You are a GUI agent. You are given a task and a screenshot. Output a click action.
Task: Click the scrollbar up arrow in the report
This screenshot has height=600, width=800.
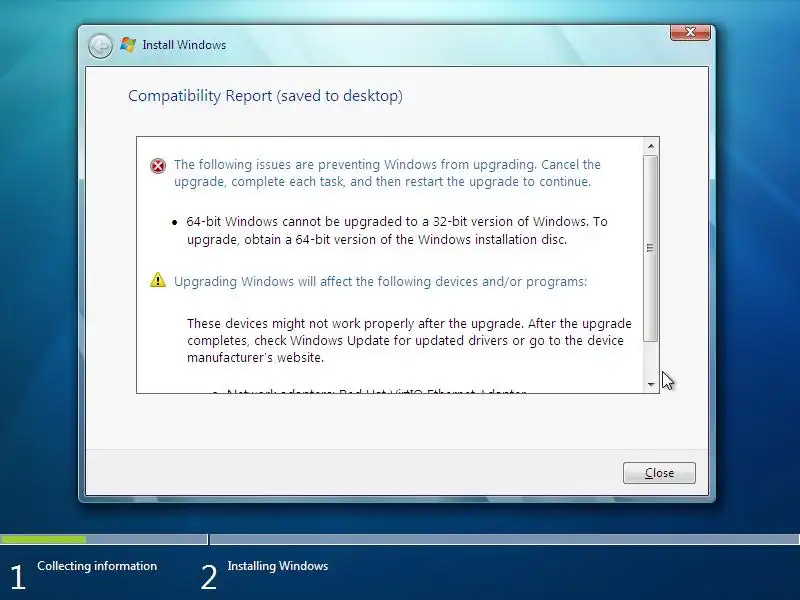click(651, 146)
